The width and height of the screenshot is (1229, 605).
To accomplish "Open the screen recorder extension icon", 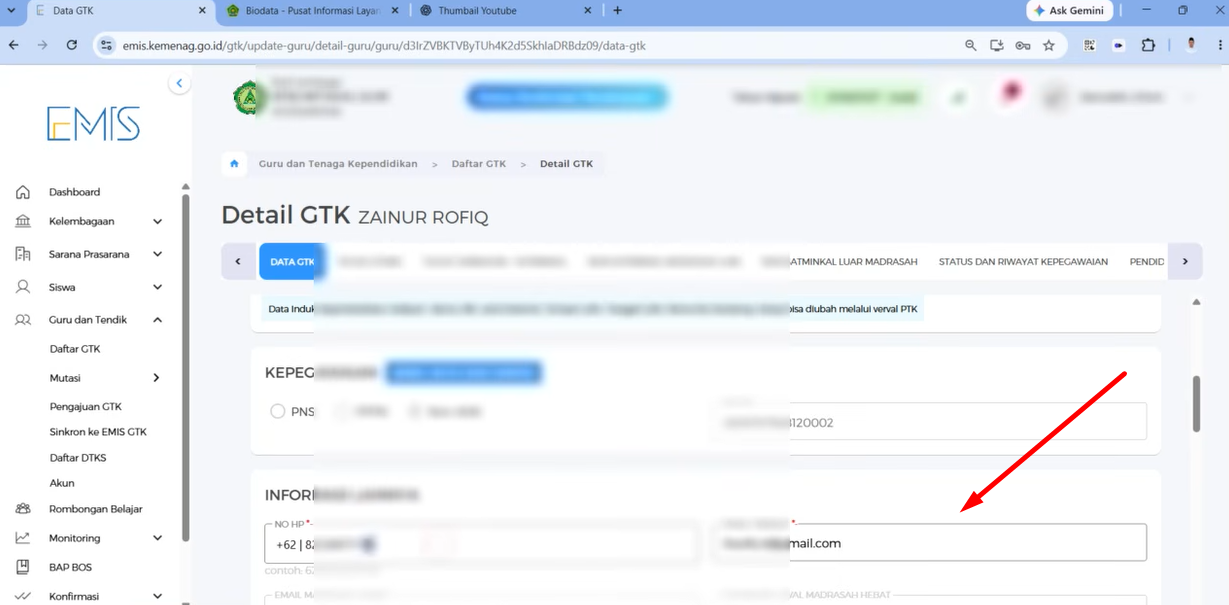I will [x=1118, y=45].
